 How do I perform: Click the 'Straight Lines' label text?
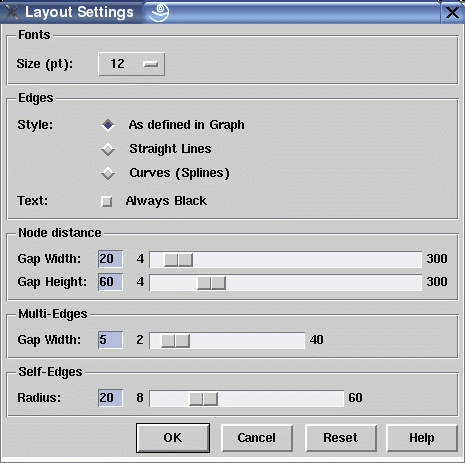(x=170, y=149)
